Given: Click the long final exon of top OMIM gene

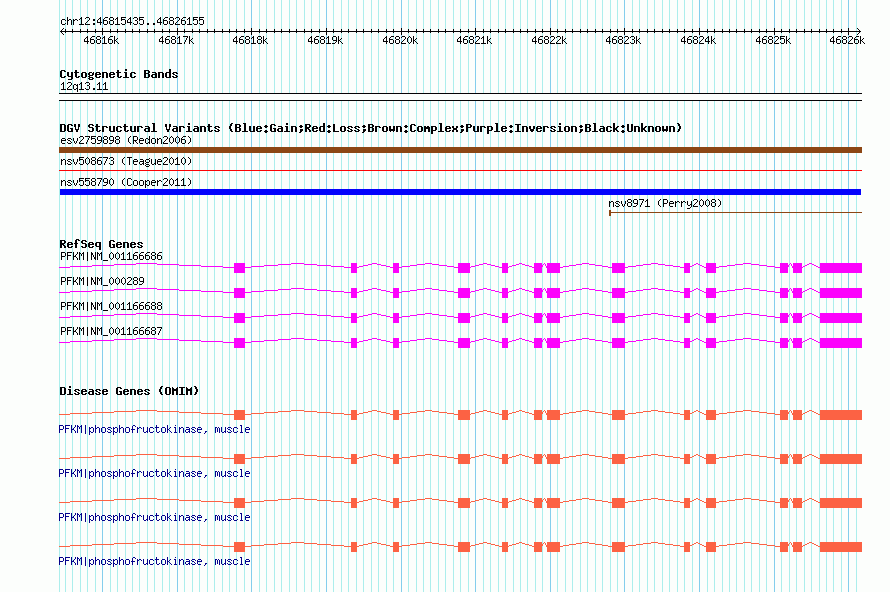Looking at the screenshot, I should [x=841, y=415].
